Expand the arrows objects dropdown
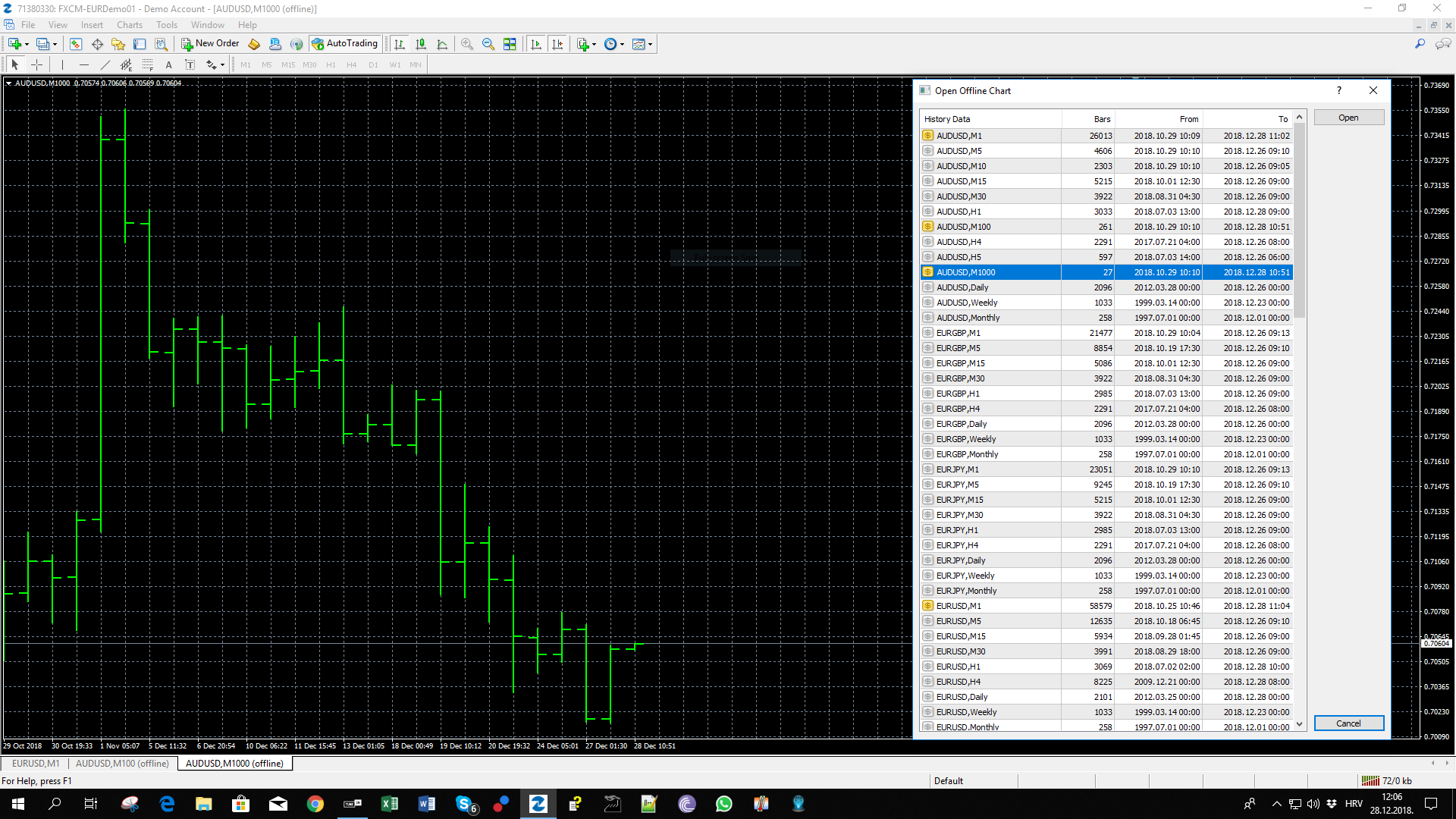Screen dimensions: 1456x819 222,66
